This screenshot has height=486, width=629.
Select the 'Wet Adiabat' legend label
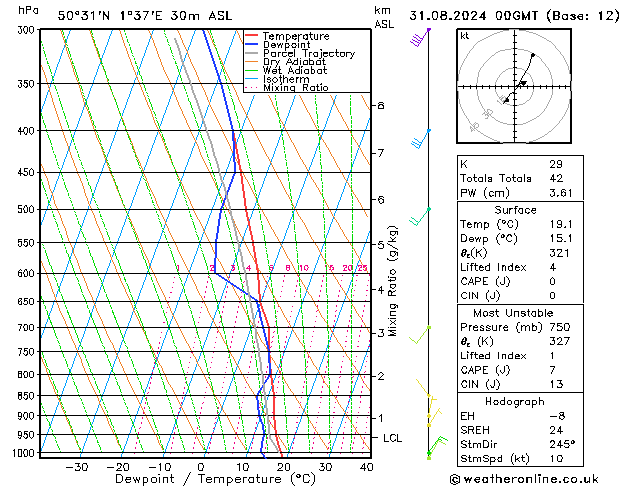coord(295,71)
